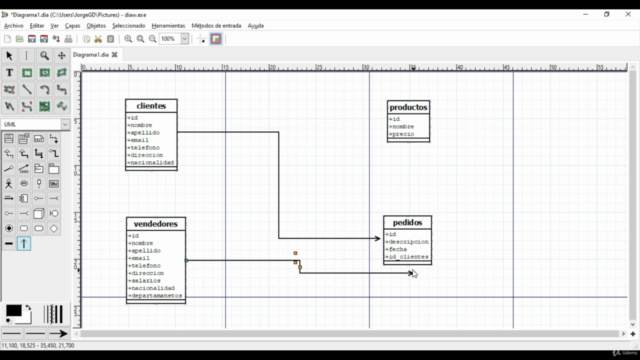Click the Cut scissors icon
Image resolution: width=640 pixels, height=360 pixels.
point(98,39)
